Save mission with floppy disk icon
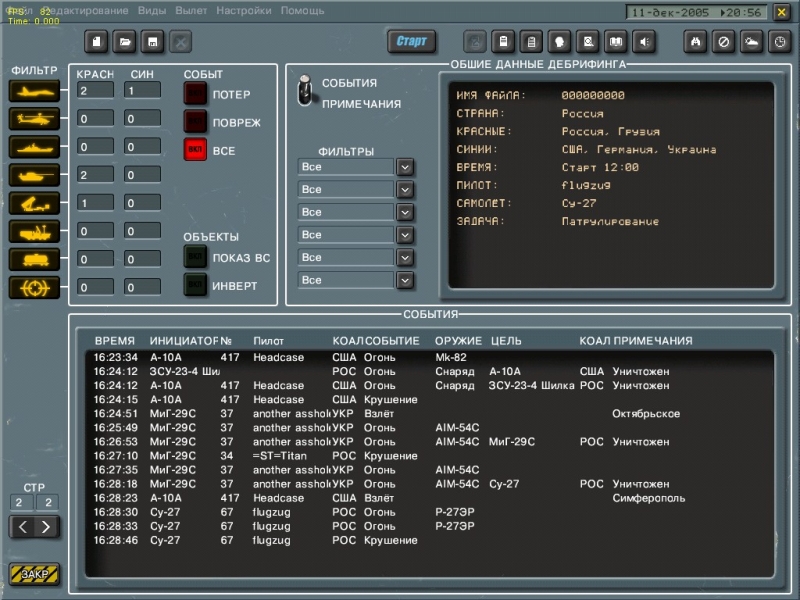The height and width of the screenshot is (600, 800). pos(153,42)
